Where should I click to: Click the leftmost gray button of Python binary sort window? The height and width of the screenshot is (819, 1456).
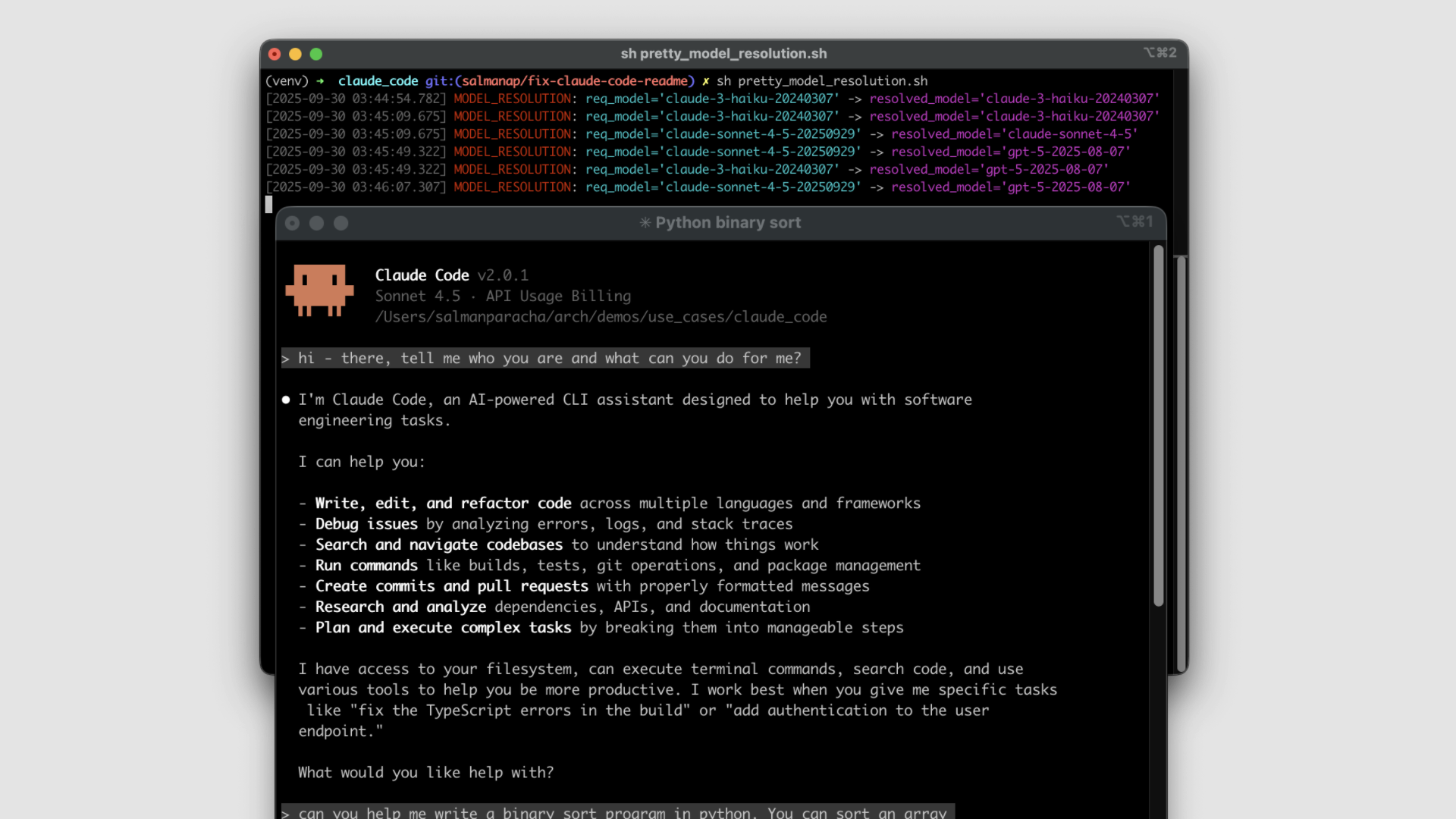tap(292, 223)
